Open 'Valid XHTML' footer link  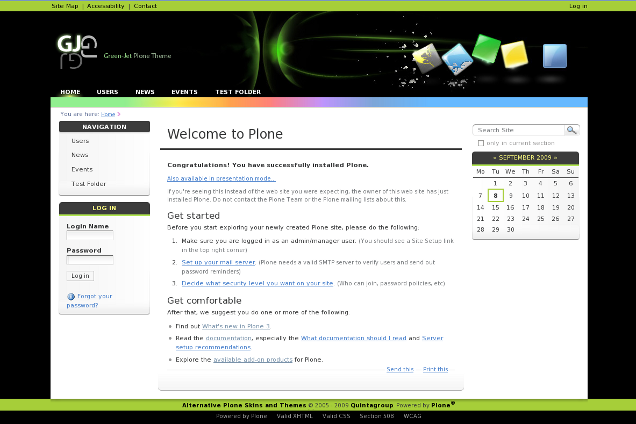[294, 416]
